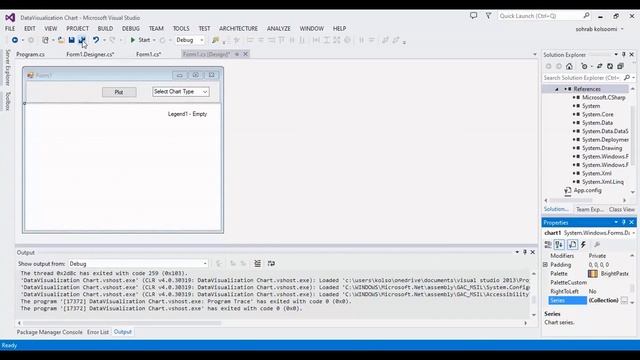This screenshot has width=640, height=360.
Task: Switch to the Team Explorer tab
Action: click(589, 209)
